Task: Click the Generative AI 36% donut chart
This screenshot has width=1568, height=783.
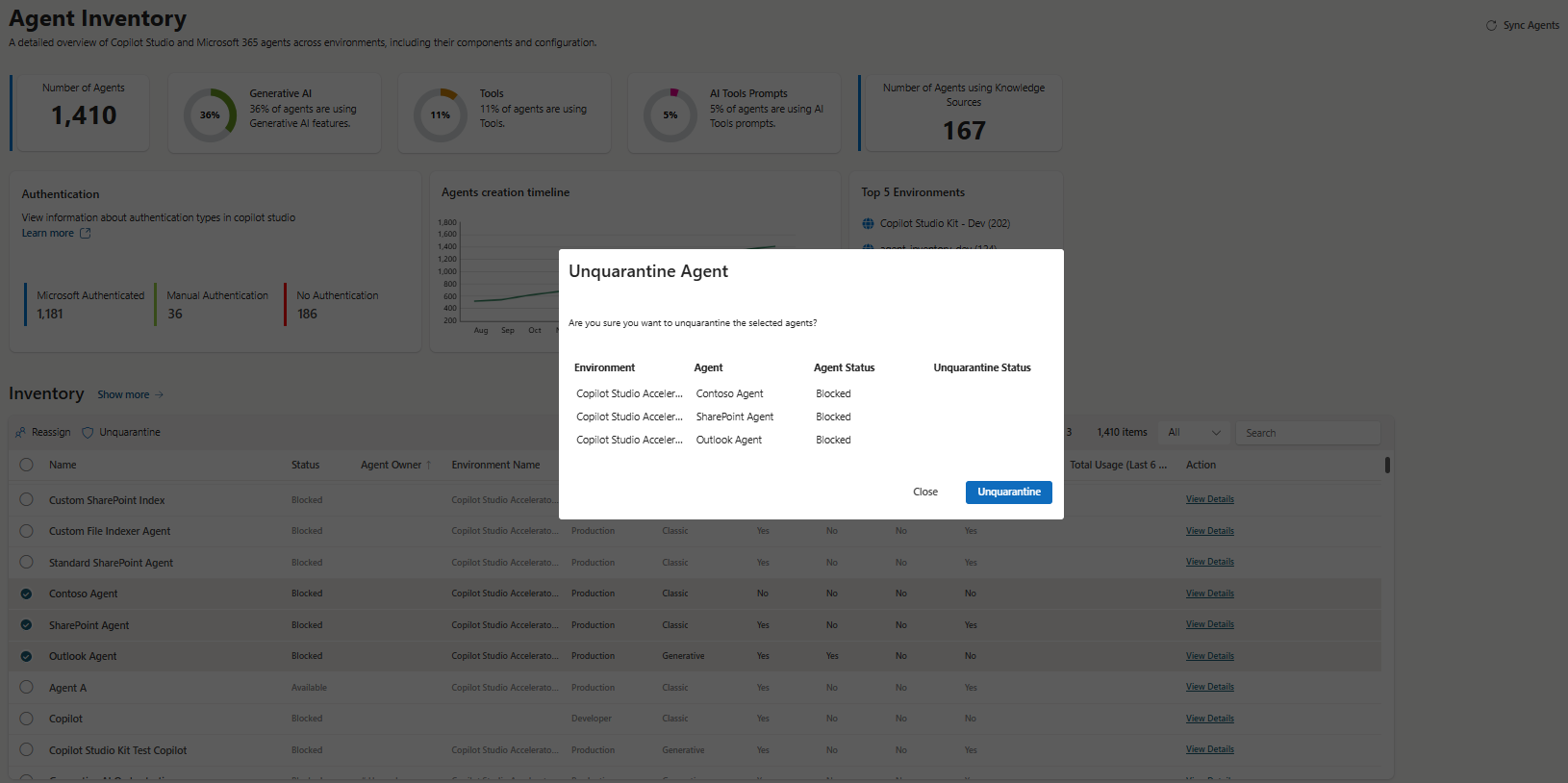Action: 210,114
